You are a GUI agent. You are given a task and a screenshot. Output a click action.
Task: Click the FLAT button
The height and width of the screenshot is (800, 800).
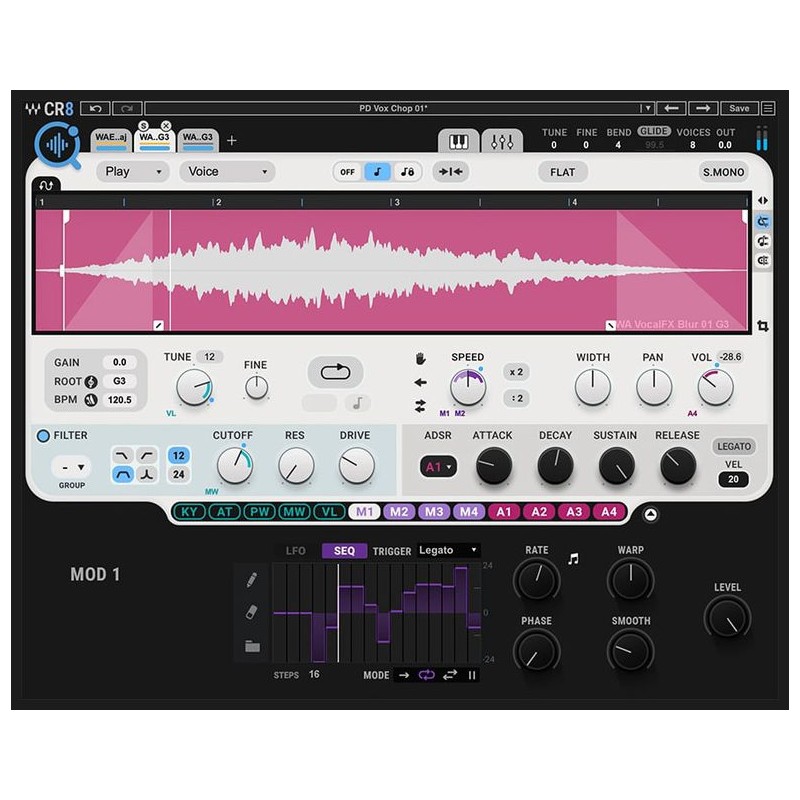[x=562, y=171]
